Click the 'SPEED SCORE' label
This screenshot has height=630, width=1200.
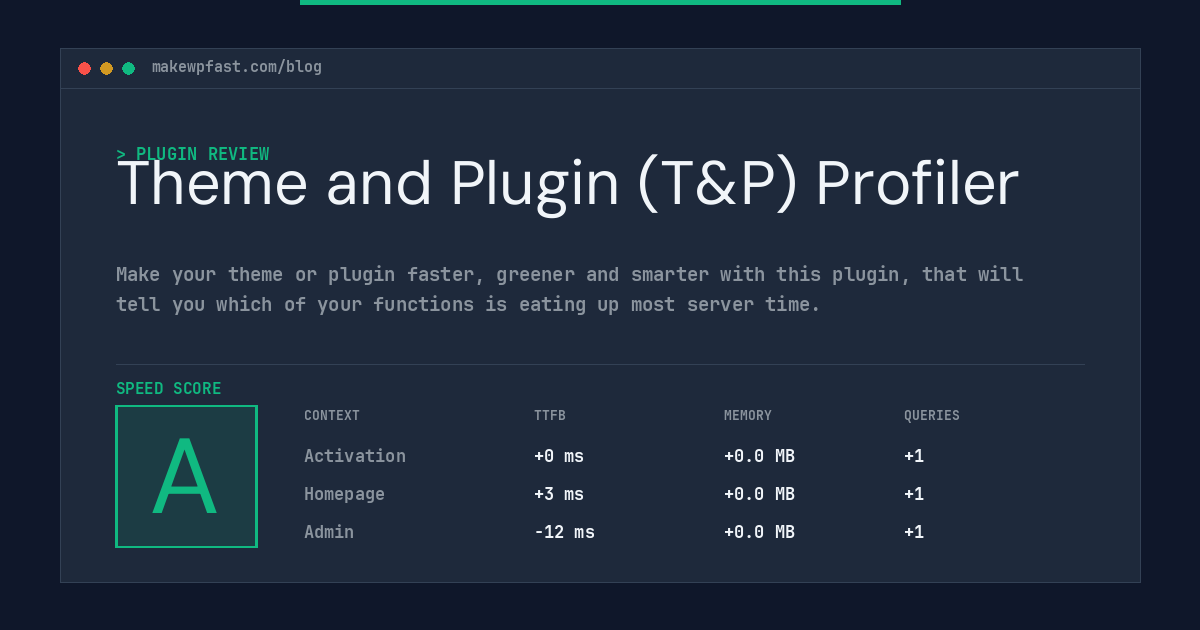point(169,389)
